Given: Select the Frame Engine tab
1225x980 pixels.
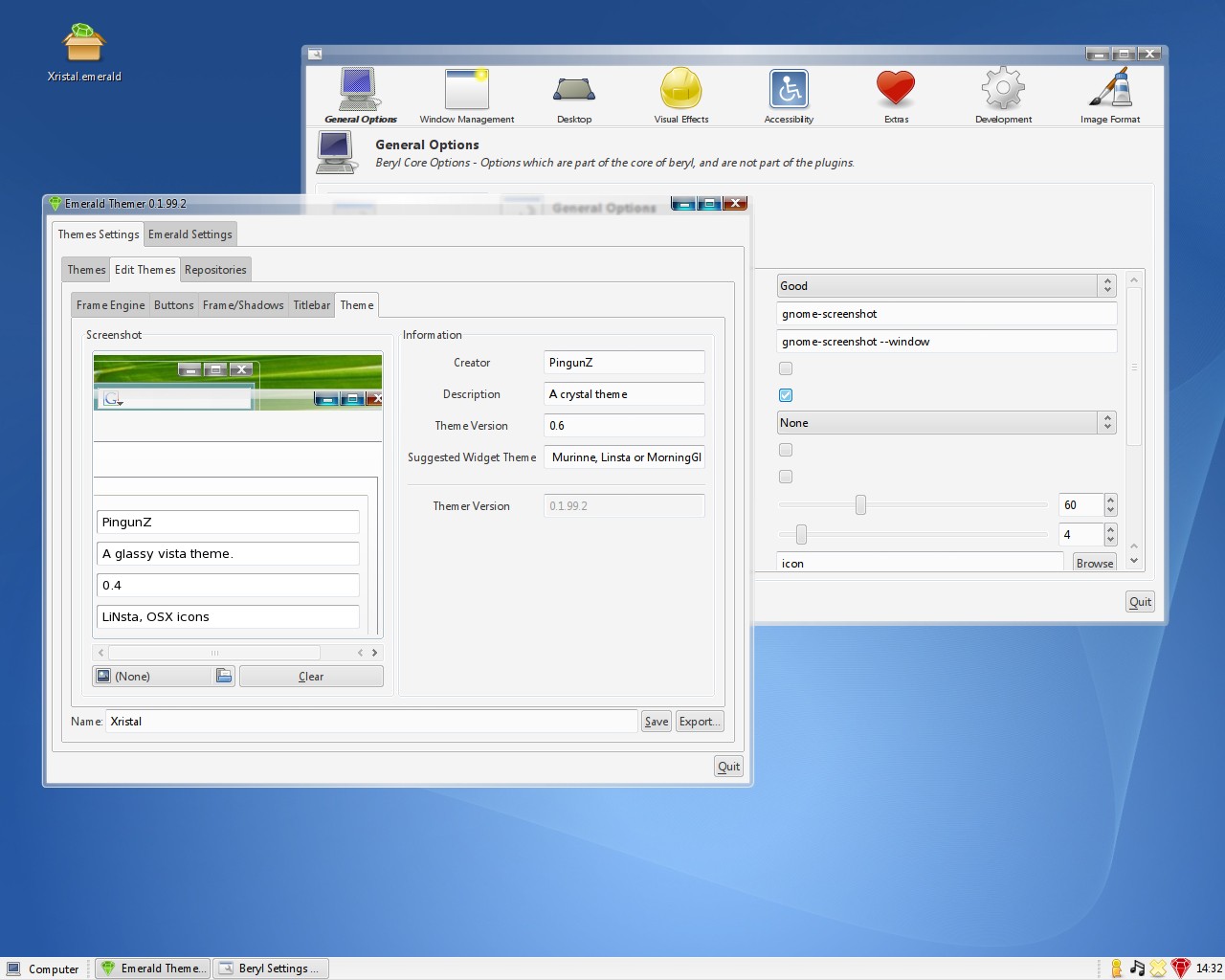Looking at the screenshot, I should (x=110, y=305).
